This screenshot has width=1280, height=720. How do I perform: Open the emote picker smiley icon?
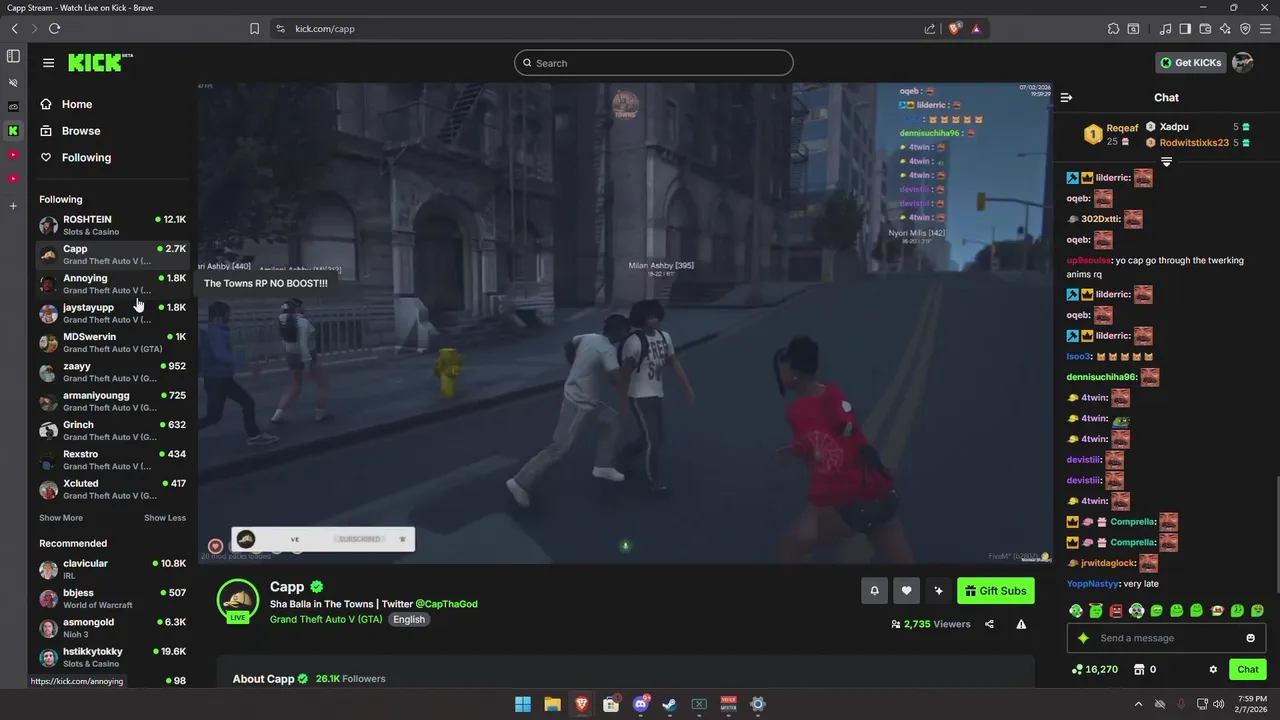pyautogui.click(x=1250, y=638)
